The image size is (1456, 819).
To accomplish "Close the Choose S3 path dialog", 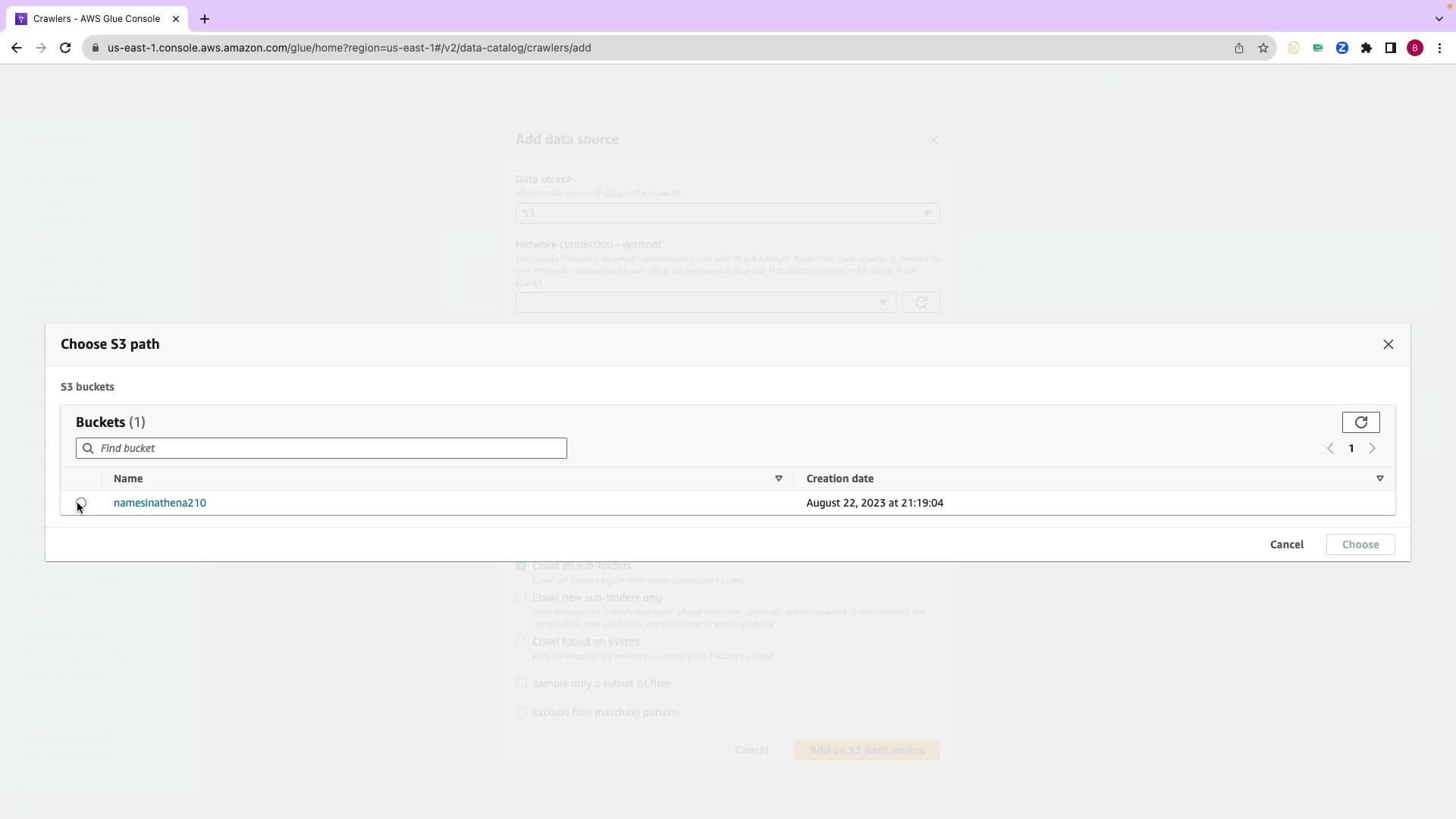I will (1388, 344).
